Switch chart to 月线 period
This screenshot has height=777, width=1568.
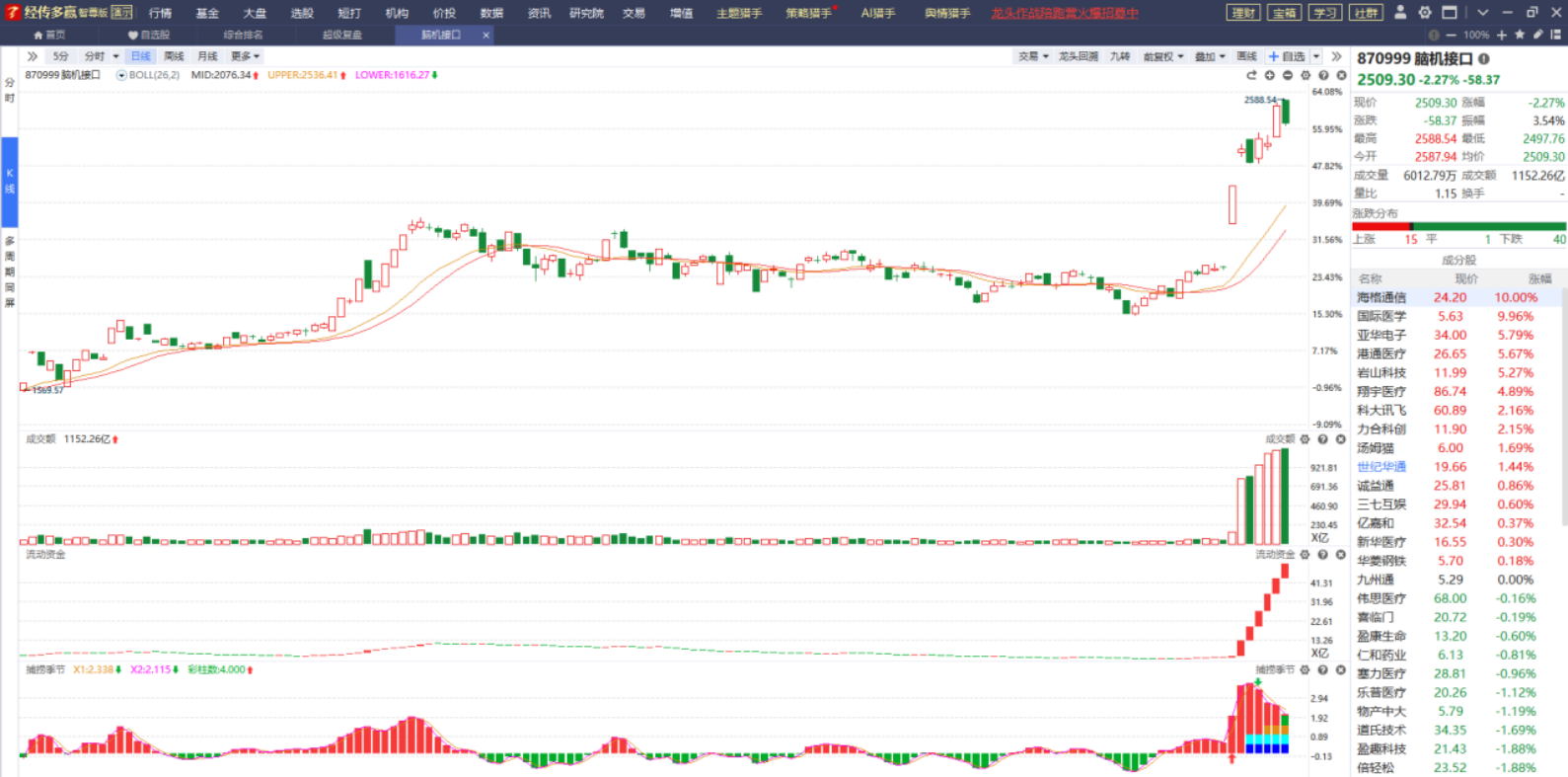point(207,56)
